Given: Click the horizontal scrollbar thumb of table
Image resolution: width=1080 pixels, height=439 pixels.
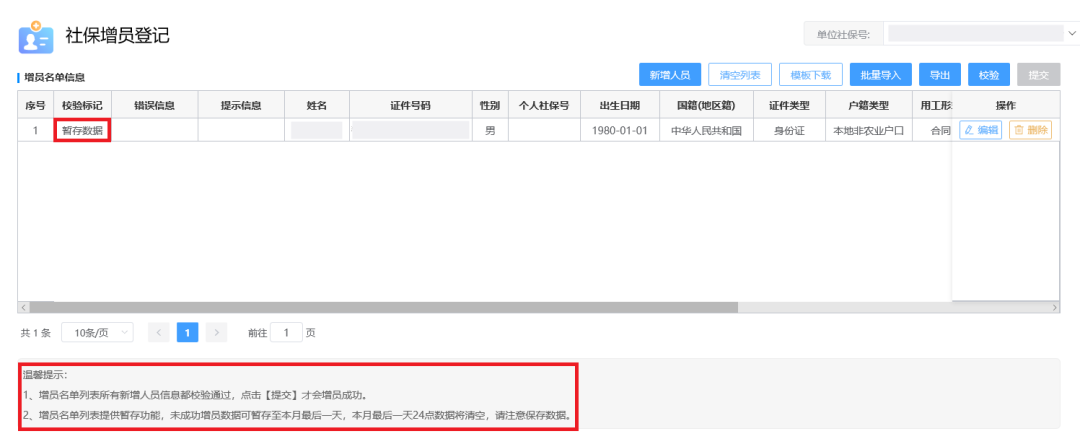Looking at the screenshot, I should [383, 307].
